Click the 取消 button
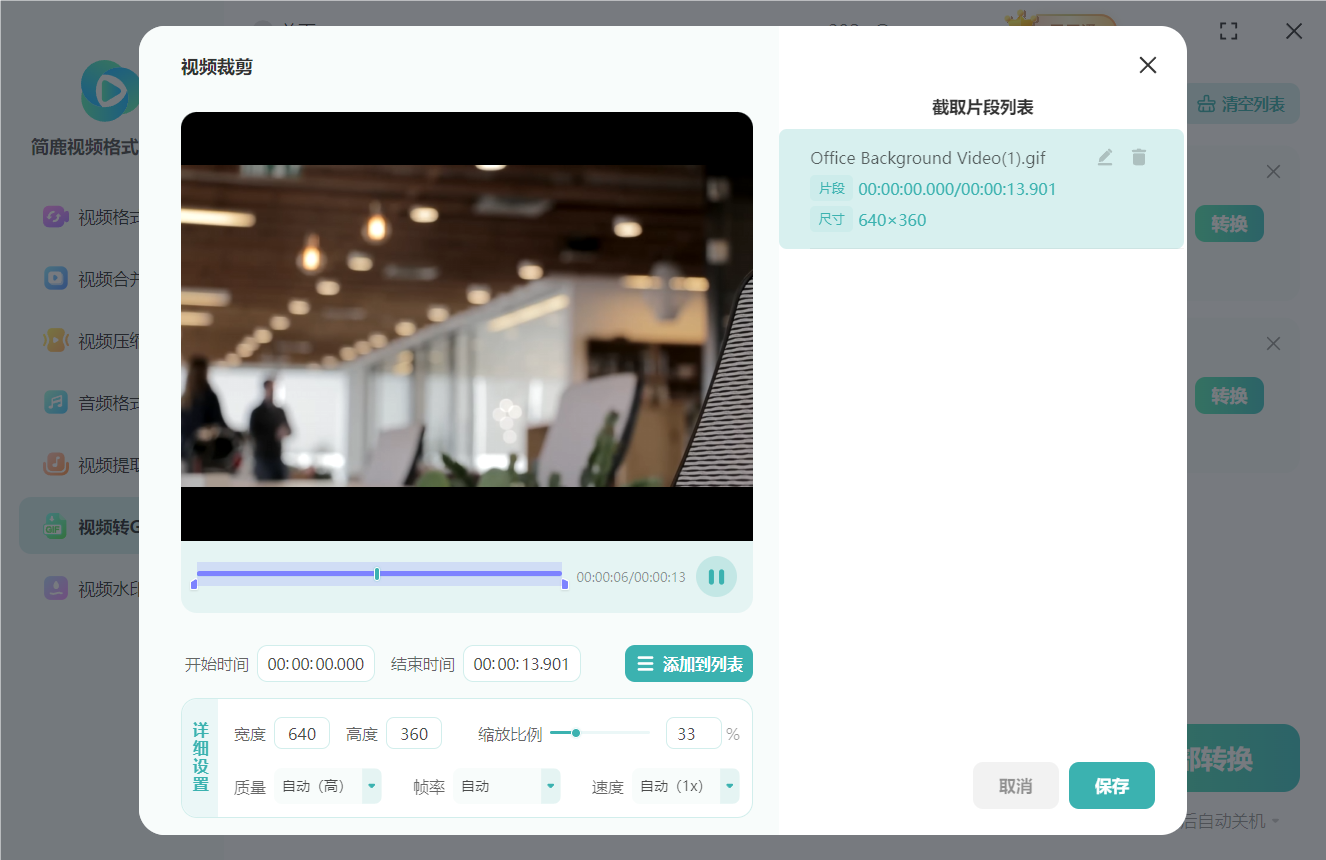The width and height of the screenshot is (1326, 860). [1015, 786]
